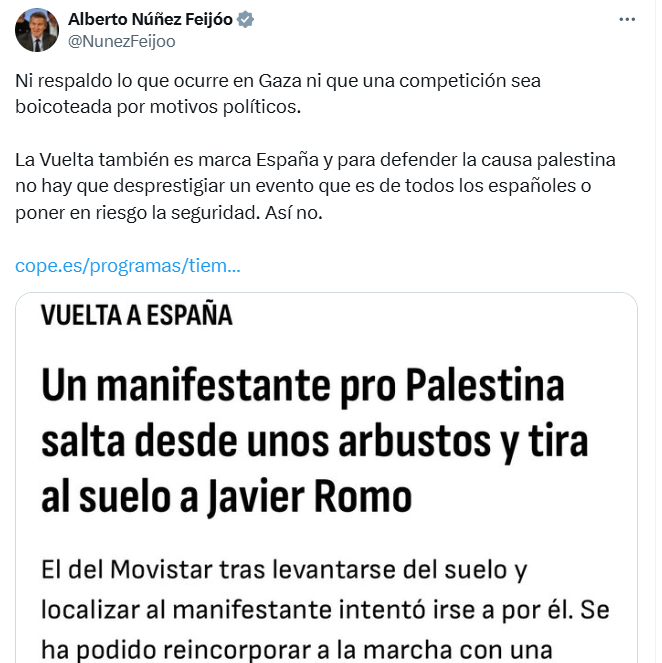Click Alberto Núñez Feijóo's profile avatar
The image size is (662, 663).
point(36,30)
